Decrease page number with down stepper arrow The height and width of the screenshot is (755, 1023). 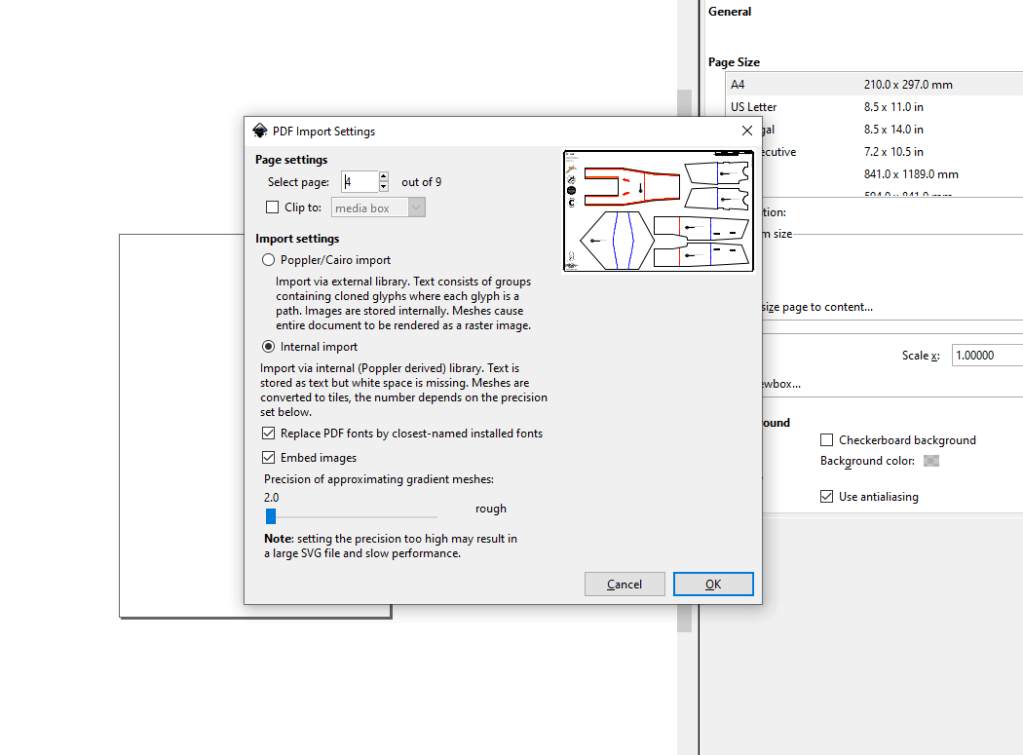[x=384, y=187]
